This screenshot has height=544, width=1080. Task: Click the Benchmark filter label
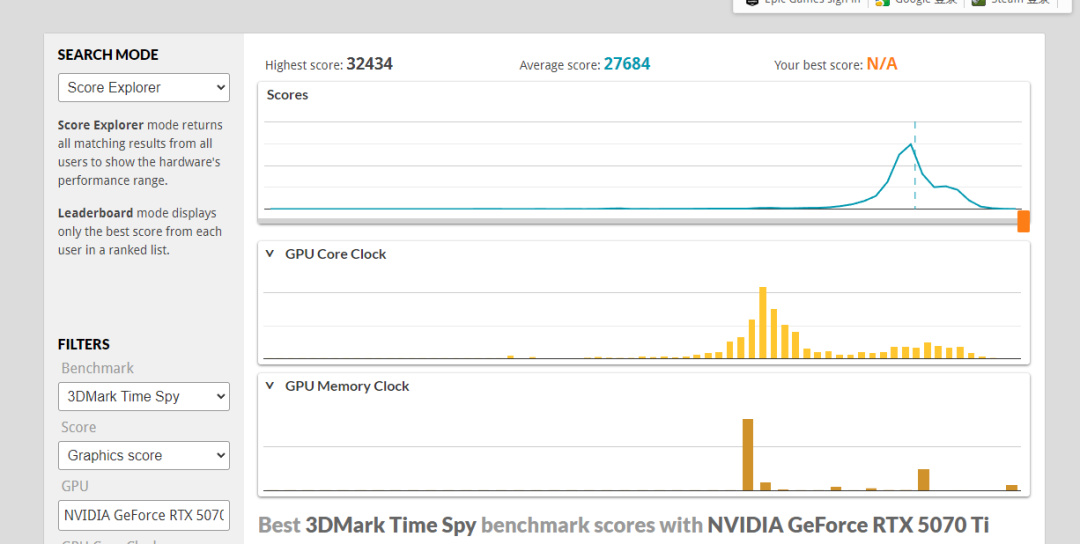97,368
